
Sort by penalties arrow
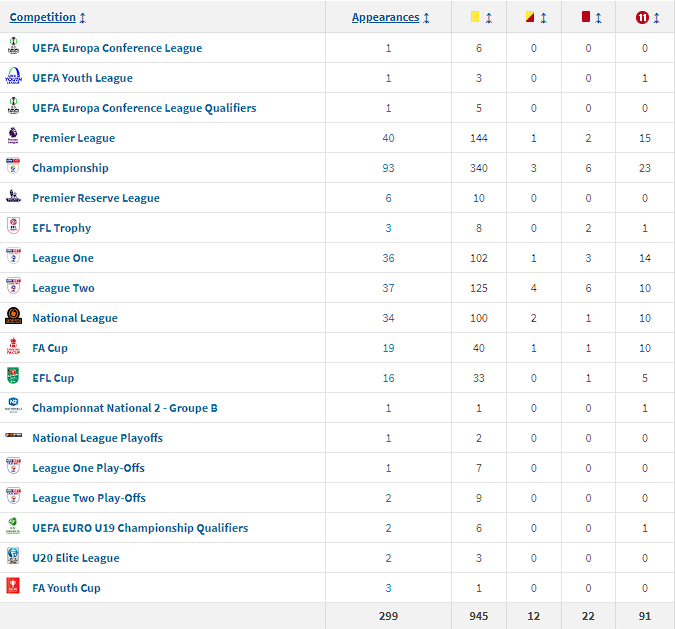point(656,18)
